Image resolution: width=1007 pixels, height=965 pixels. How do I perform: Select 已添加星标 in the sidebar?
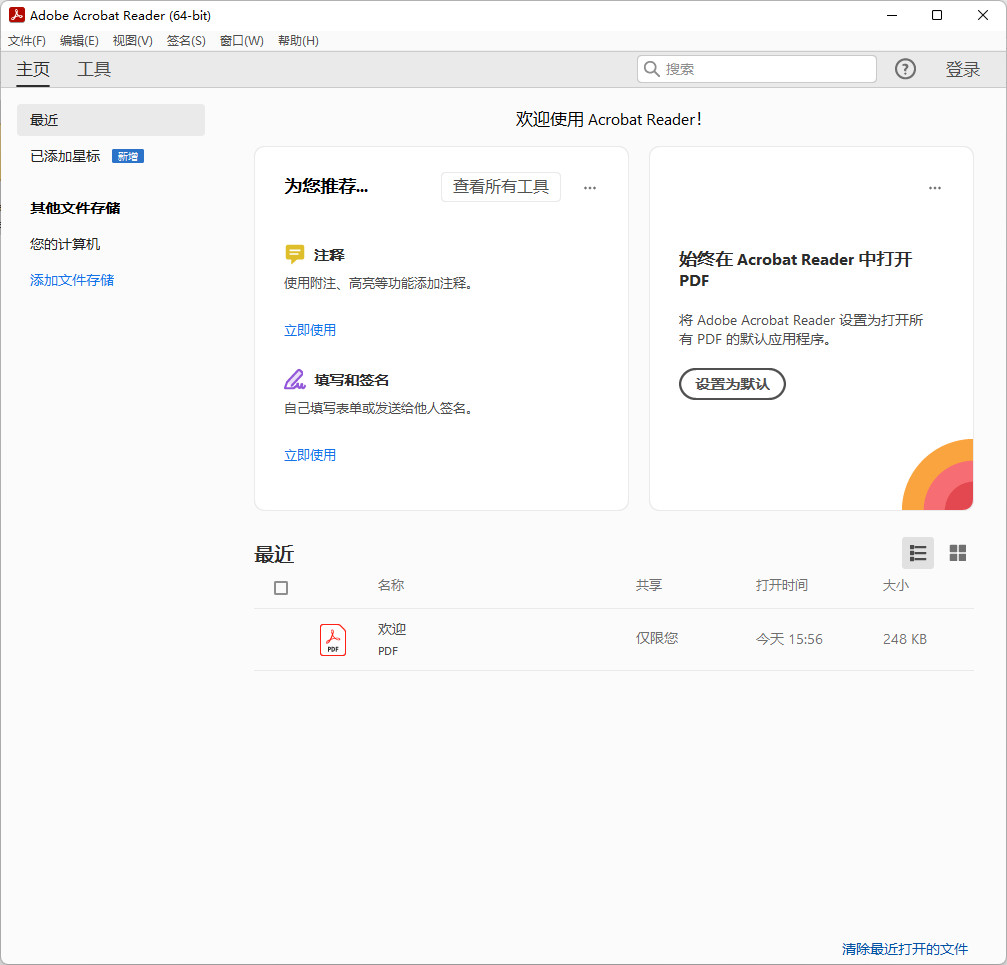click(65, 156)
